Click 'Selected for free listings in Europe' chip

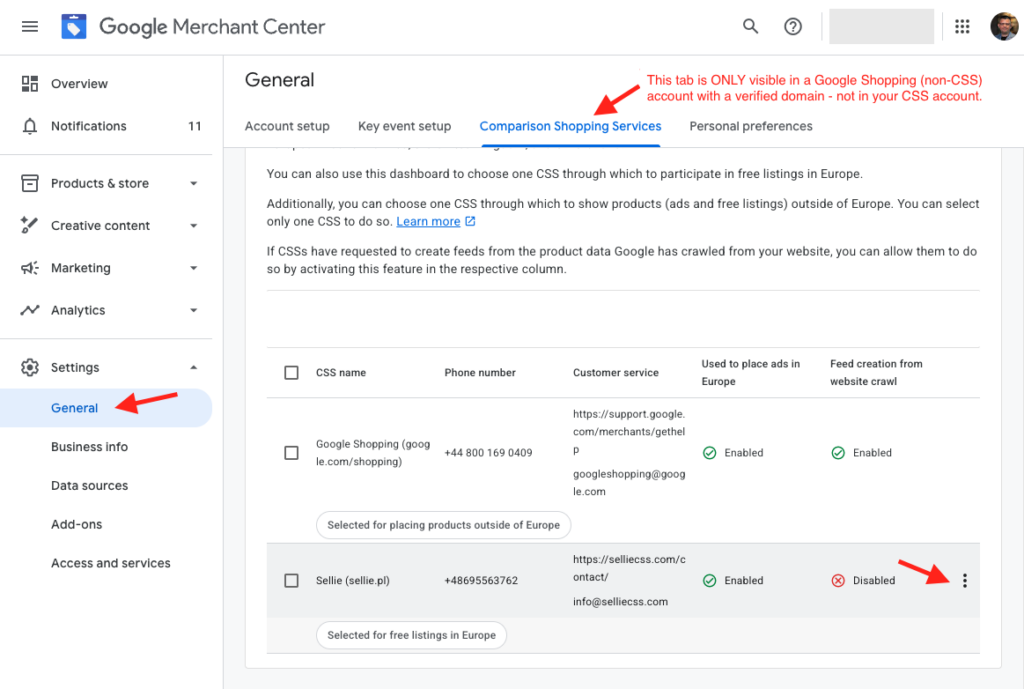point(411,635)
